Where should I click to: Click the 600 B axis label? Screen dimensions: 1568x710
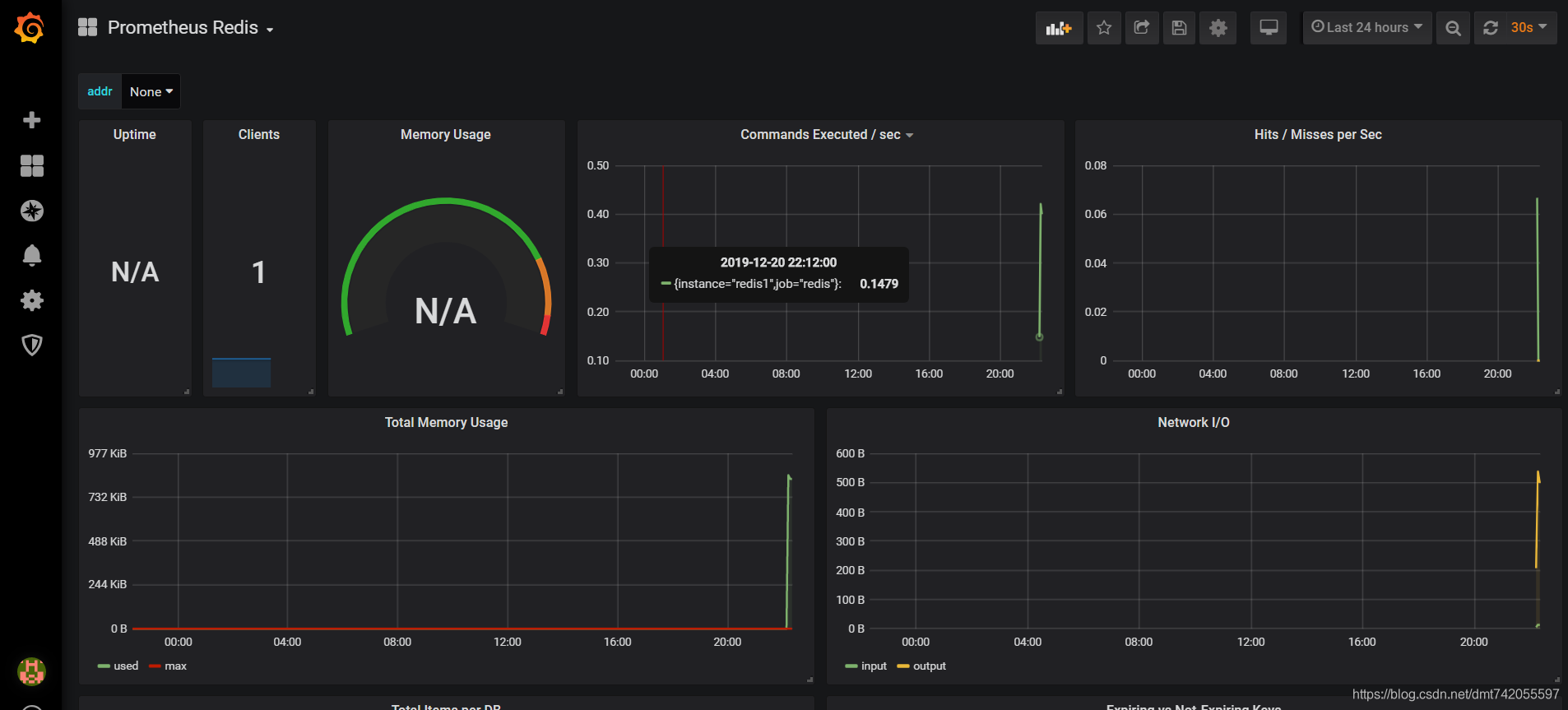[850, 453]
